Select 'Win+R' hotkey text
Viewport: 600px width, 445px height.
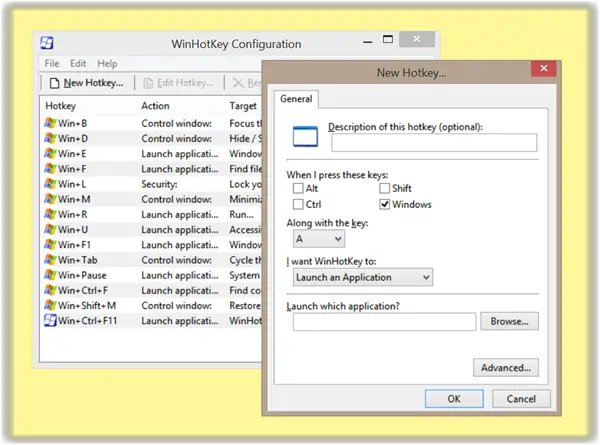point(73,214)
